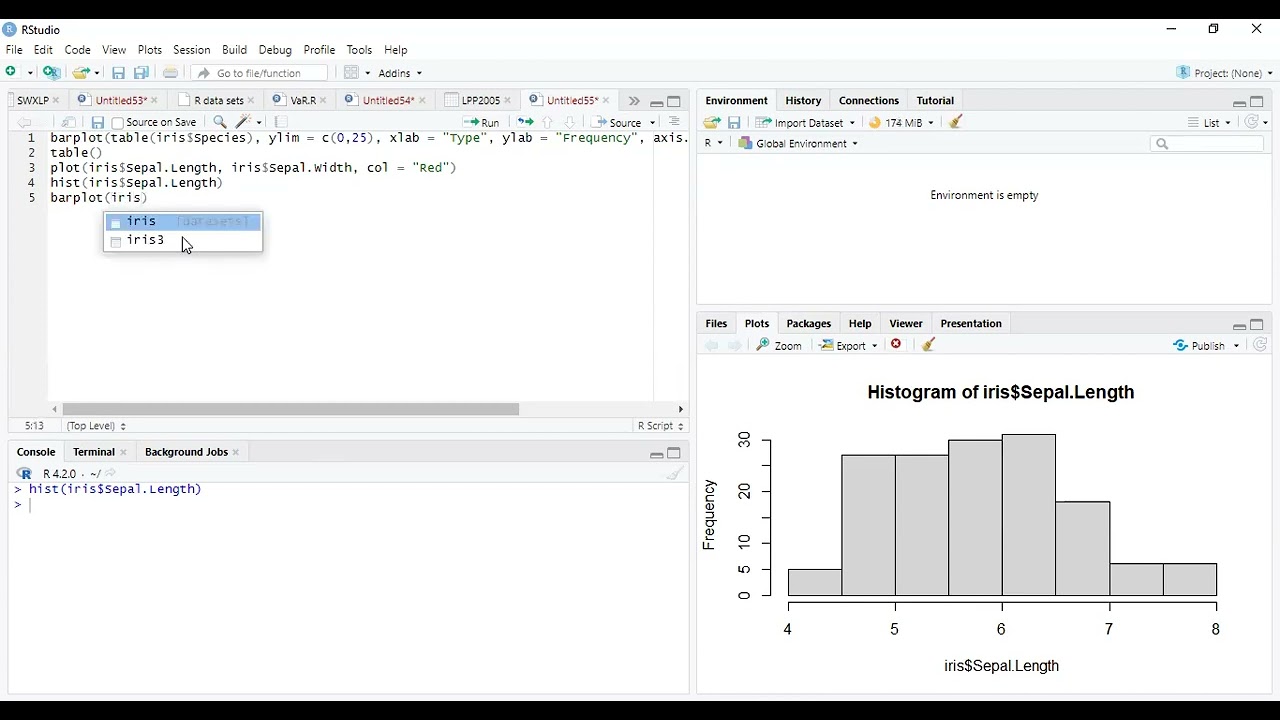Open the (Top Level) scope selector
Screen dimensions: 1280x720
96,425
